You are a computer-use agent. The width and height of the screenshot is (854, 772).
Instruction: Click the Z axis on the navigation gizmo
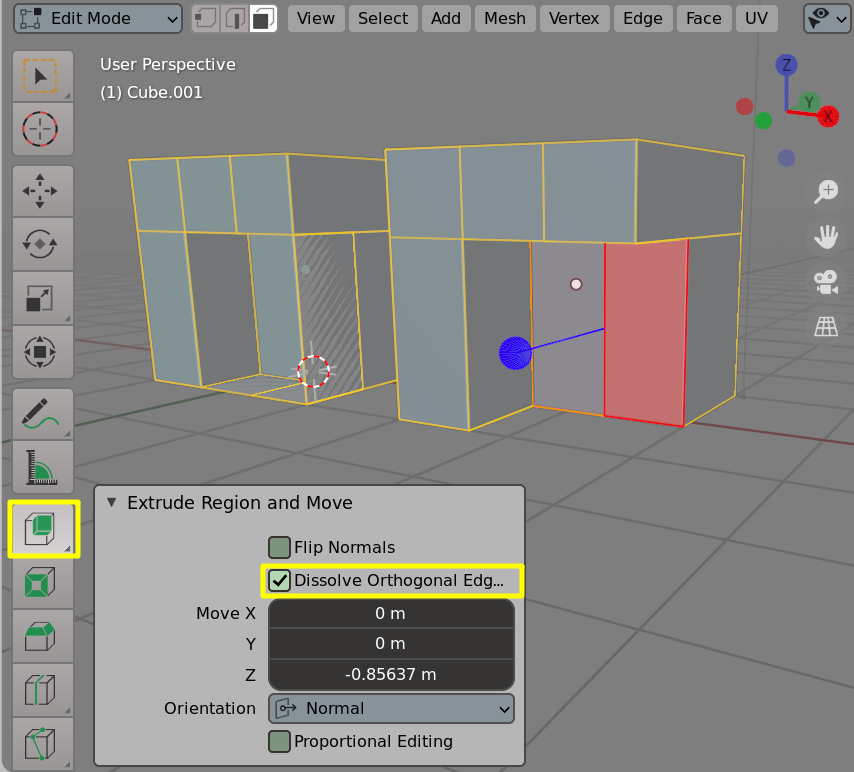786,65
